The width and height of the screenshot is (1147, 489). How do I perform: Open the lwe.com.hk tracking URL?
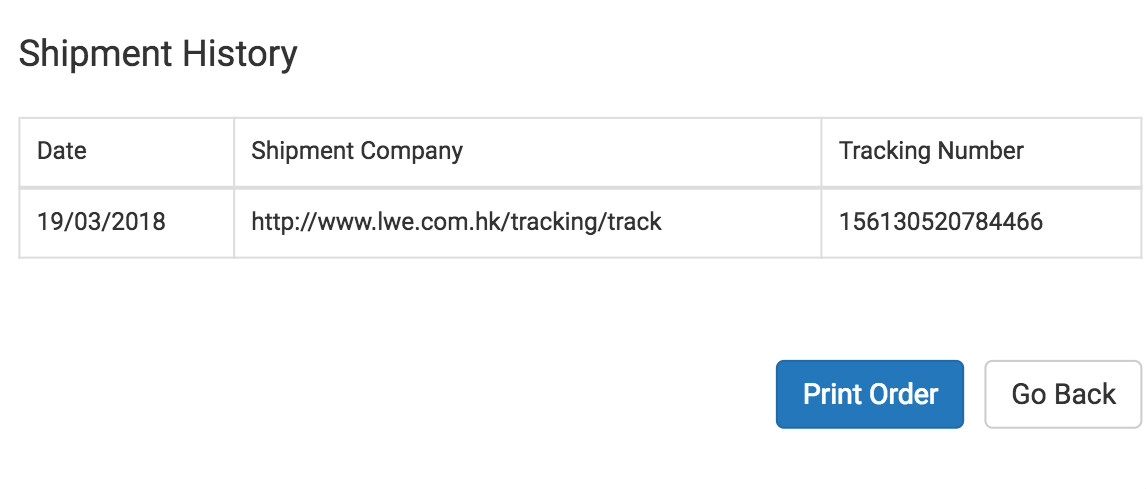coord(456,221)
